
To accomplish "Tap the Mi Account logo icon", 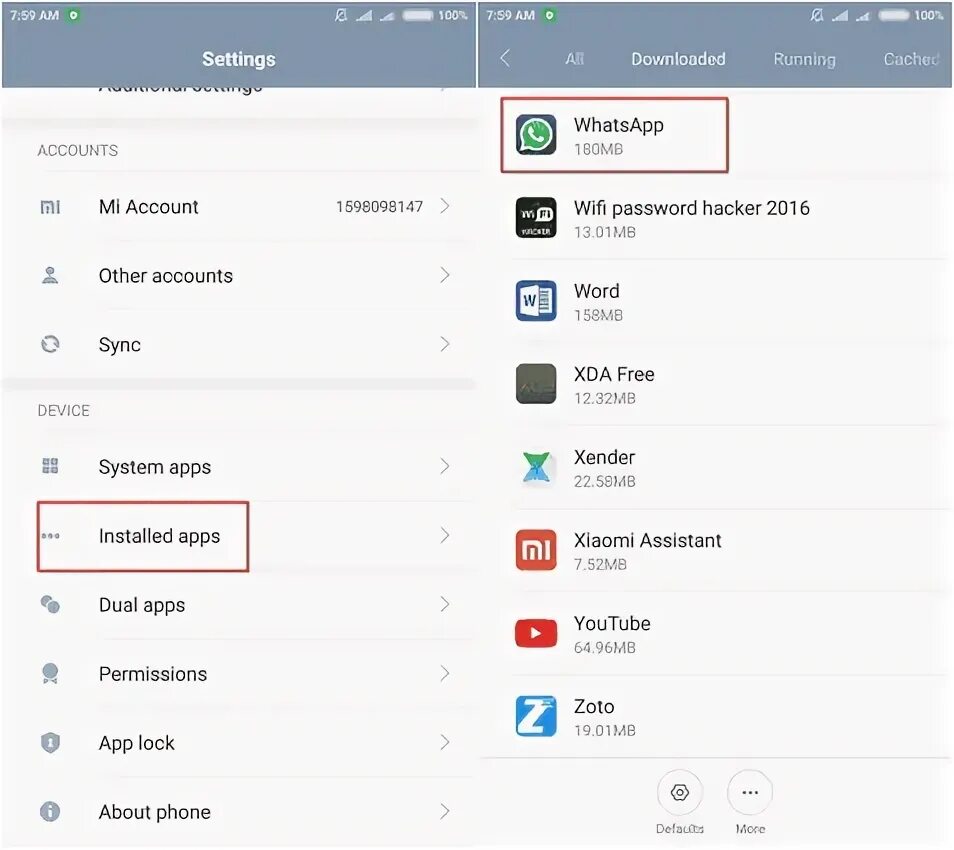I will click(x=50, y=207).
